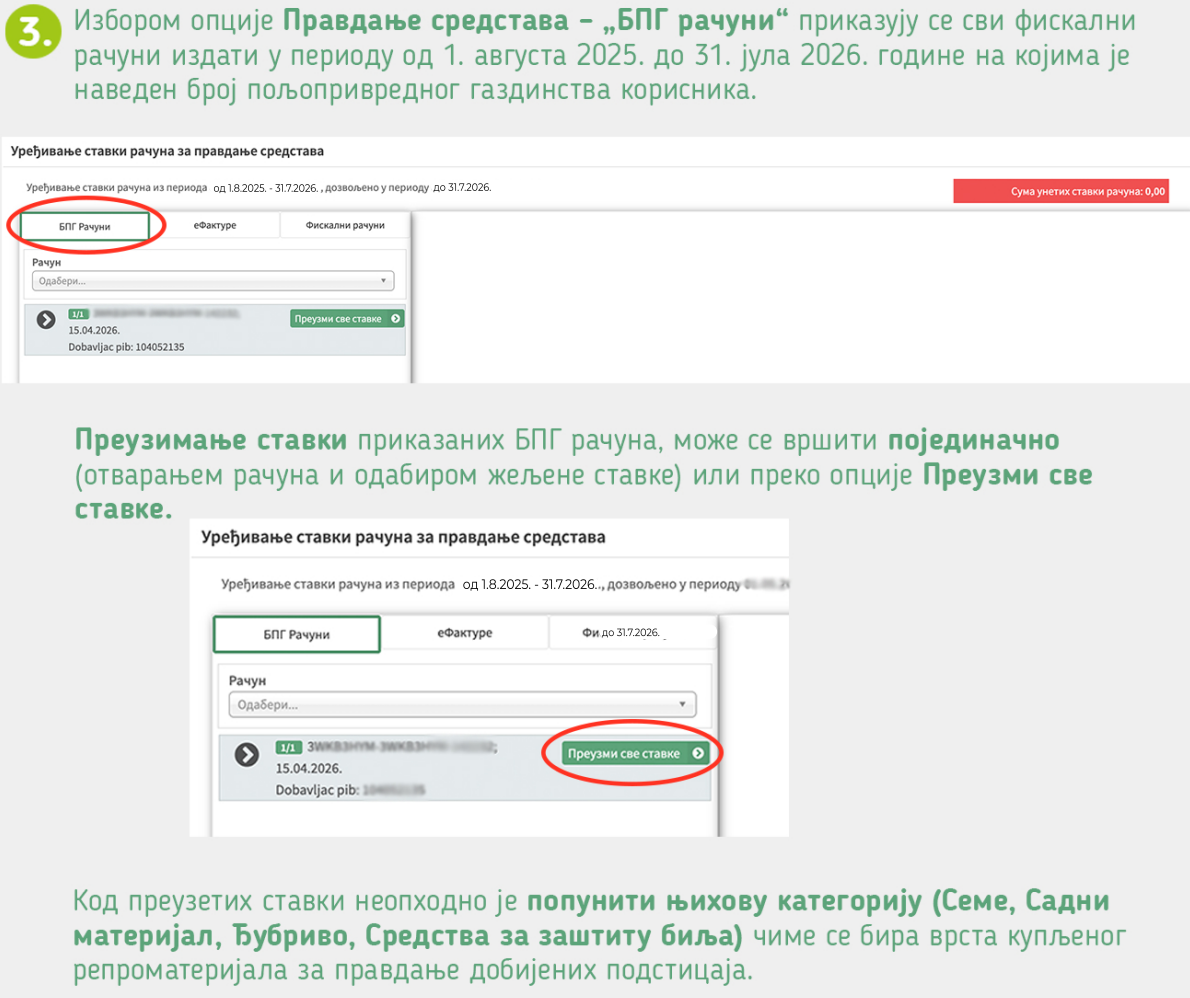
Task: Select БПГ Рачуни tab in lower screenshot
Action: tap(297, 634)
